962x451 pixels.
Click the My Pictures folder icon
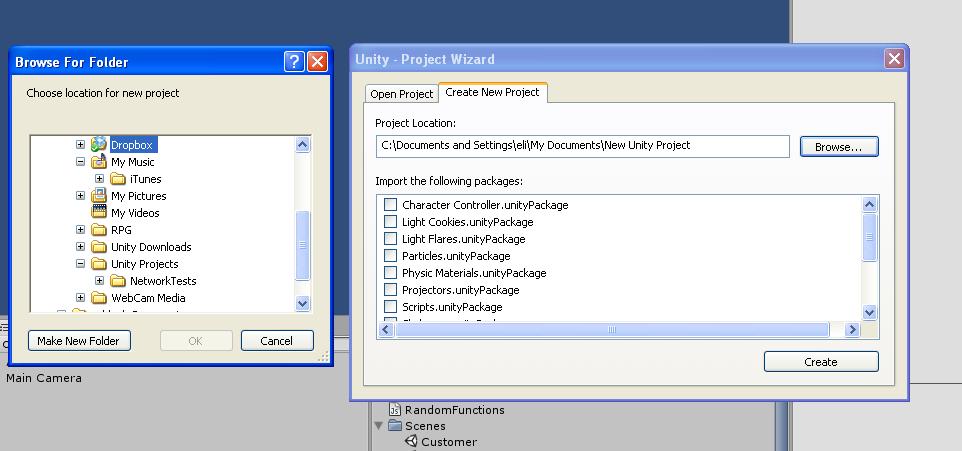pyautogui.click(x=99, y=196)
